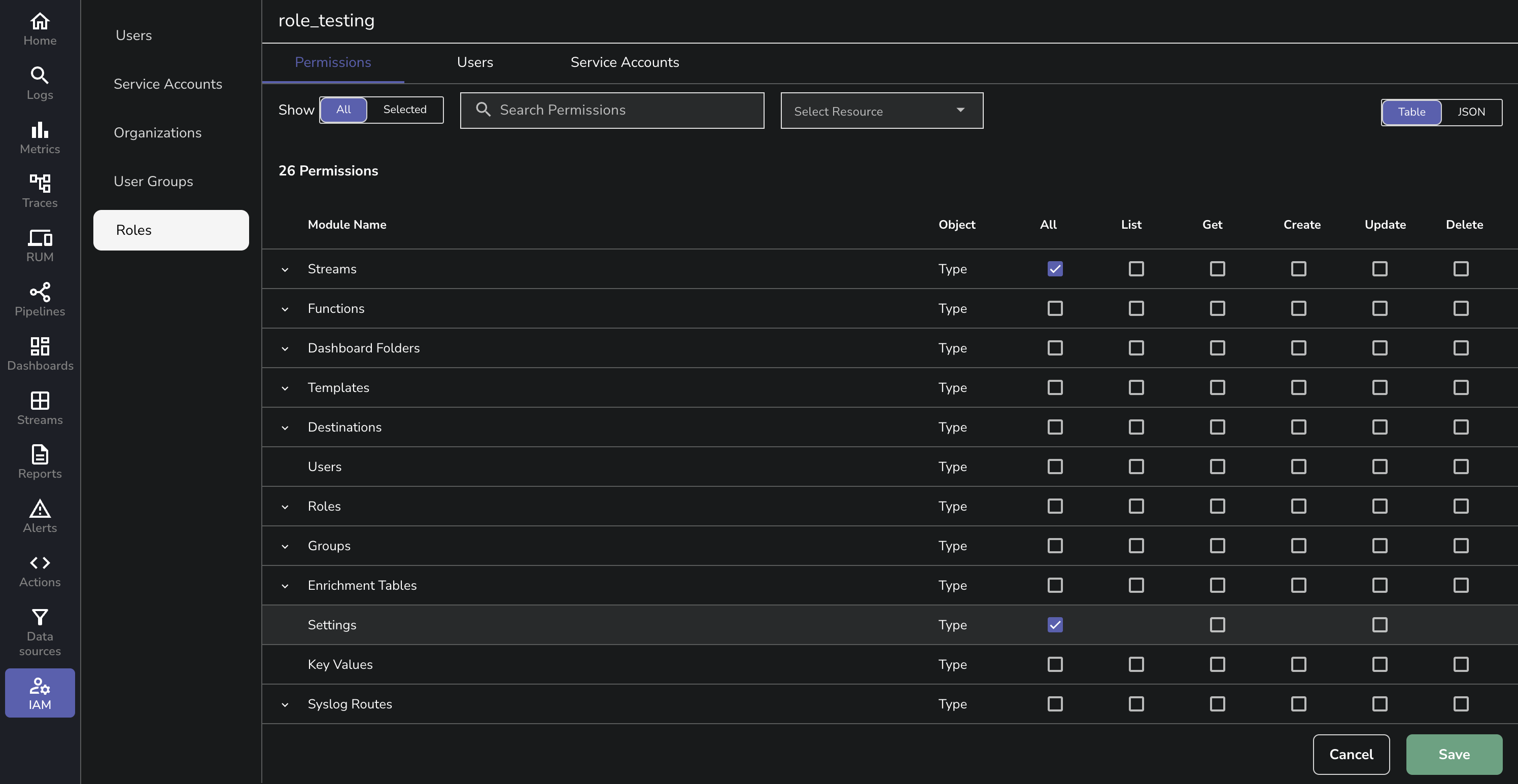The width and height of the screenshot is (1518, 784).
Task: Expand the Syslog Routes row chevron
Action: click(x=285, y=704)
